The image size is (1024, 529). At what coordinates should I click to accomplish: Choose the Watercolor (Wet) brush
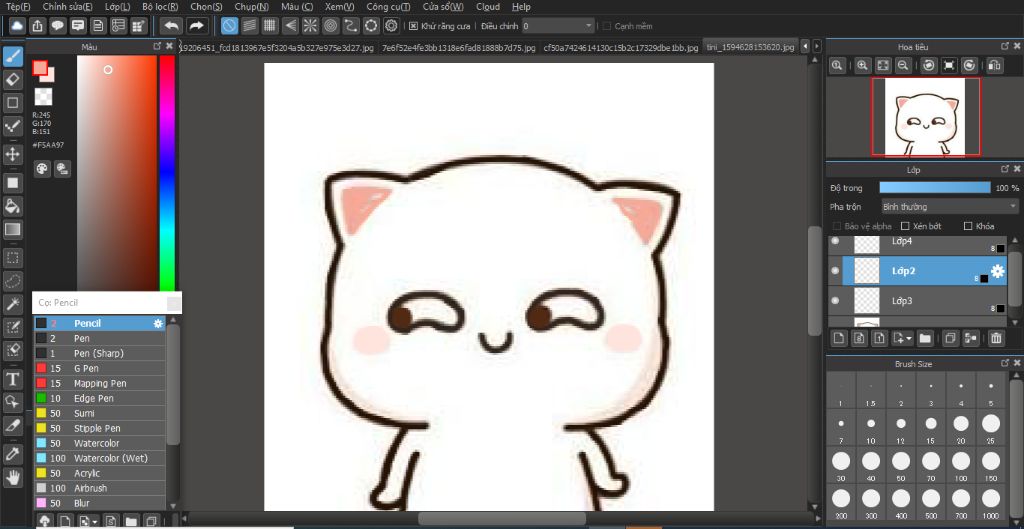[99, 458]
